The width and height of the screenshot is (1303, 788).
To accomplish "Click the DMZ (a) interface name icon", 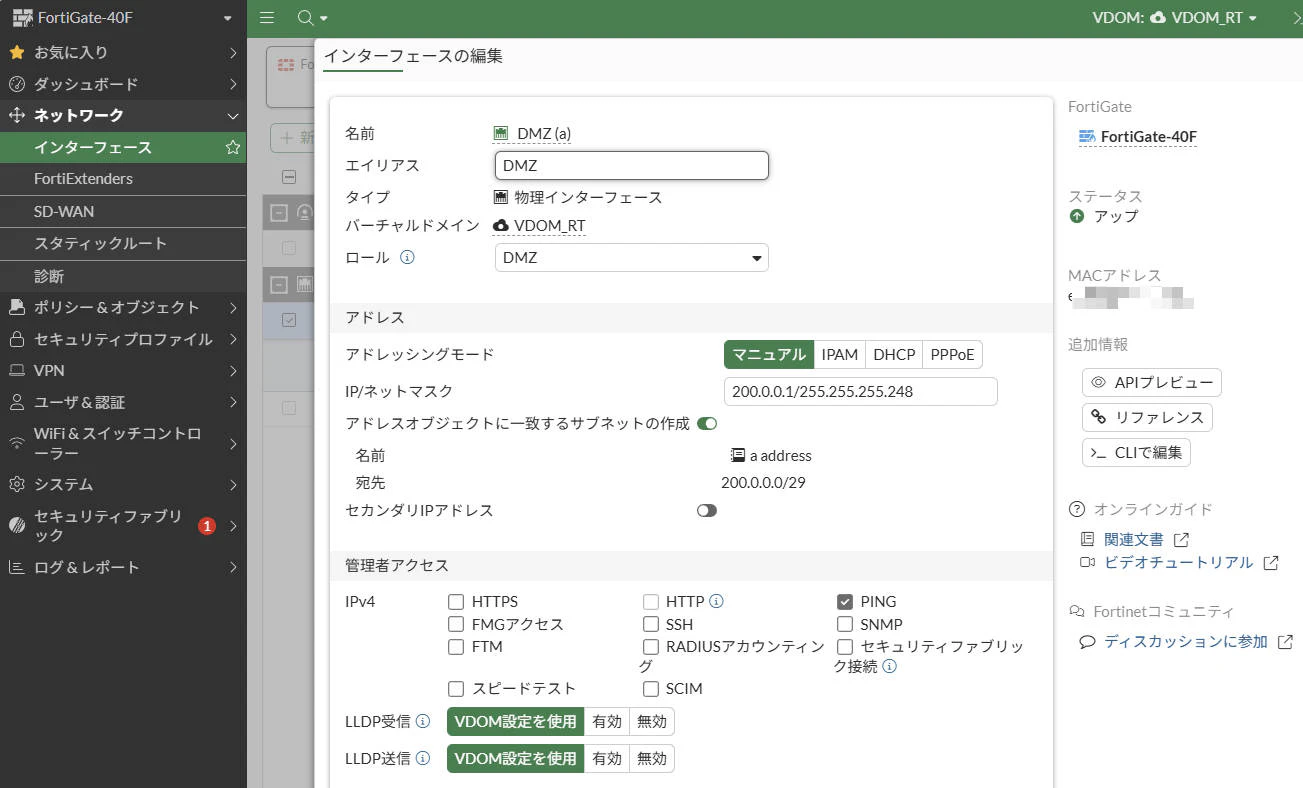I will tap(502, 133).
